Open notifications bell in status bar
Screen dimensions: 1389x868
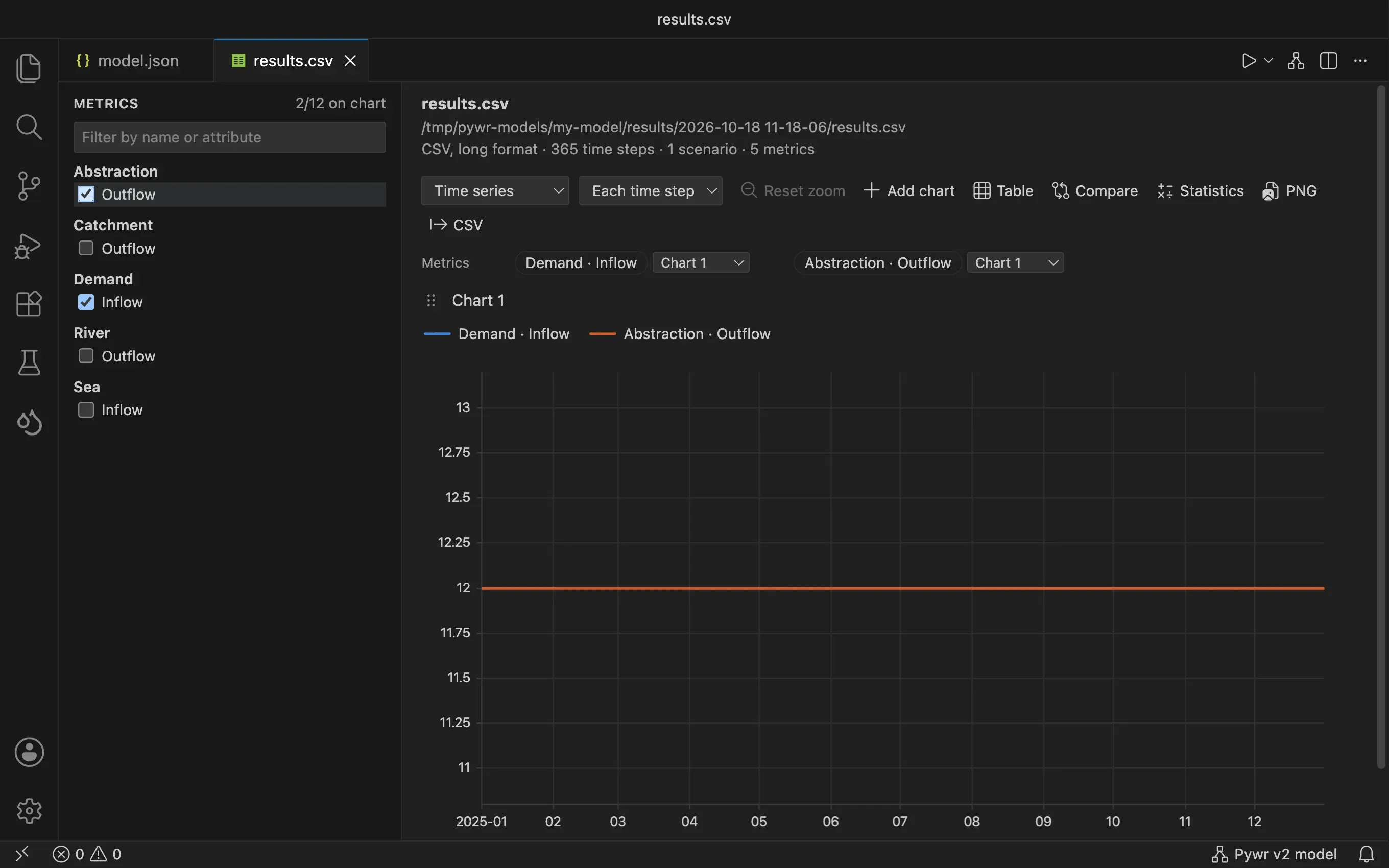tap(1367, 854)
